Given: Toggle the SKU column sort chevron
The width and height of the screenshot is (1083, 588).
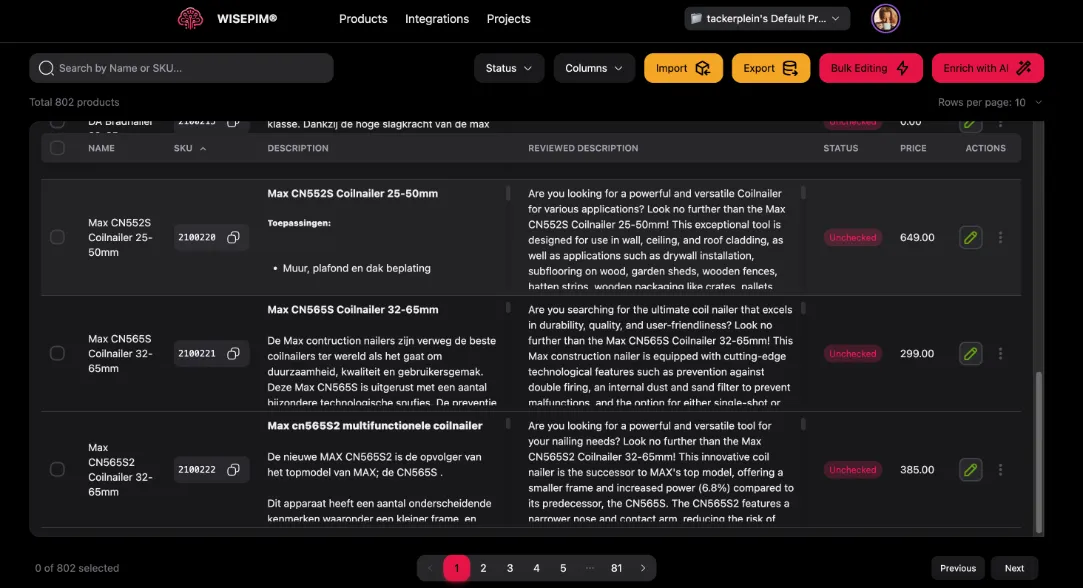Looking at the screenshot, I should 202,147.
